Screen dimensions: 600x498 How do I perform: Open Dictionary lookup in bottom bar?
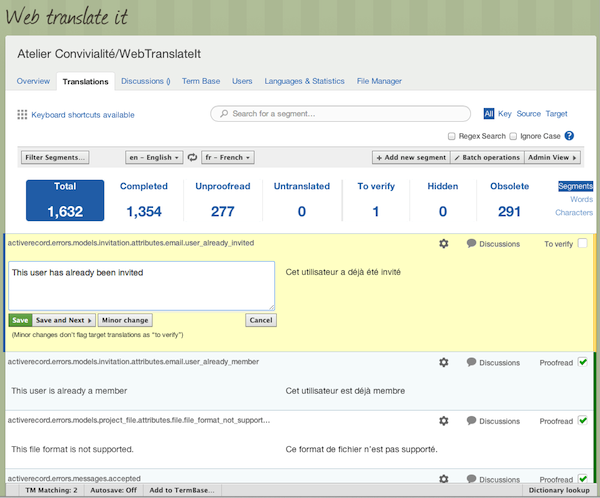559,490
